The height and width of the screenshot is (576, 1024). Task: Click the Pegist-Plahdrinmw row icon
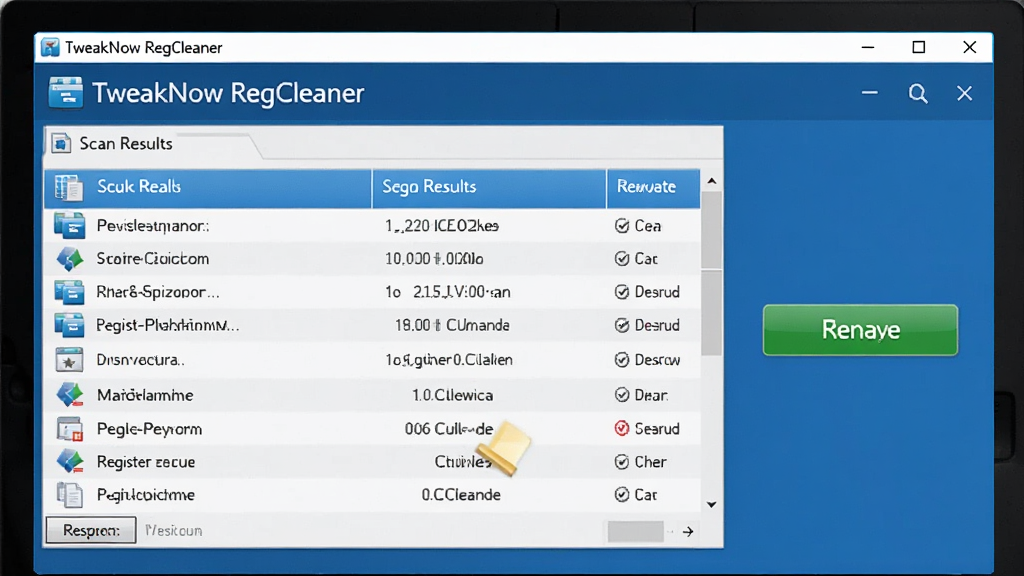pyautogui.click(x=69, y=325)
